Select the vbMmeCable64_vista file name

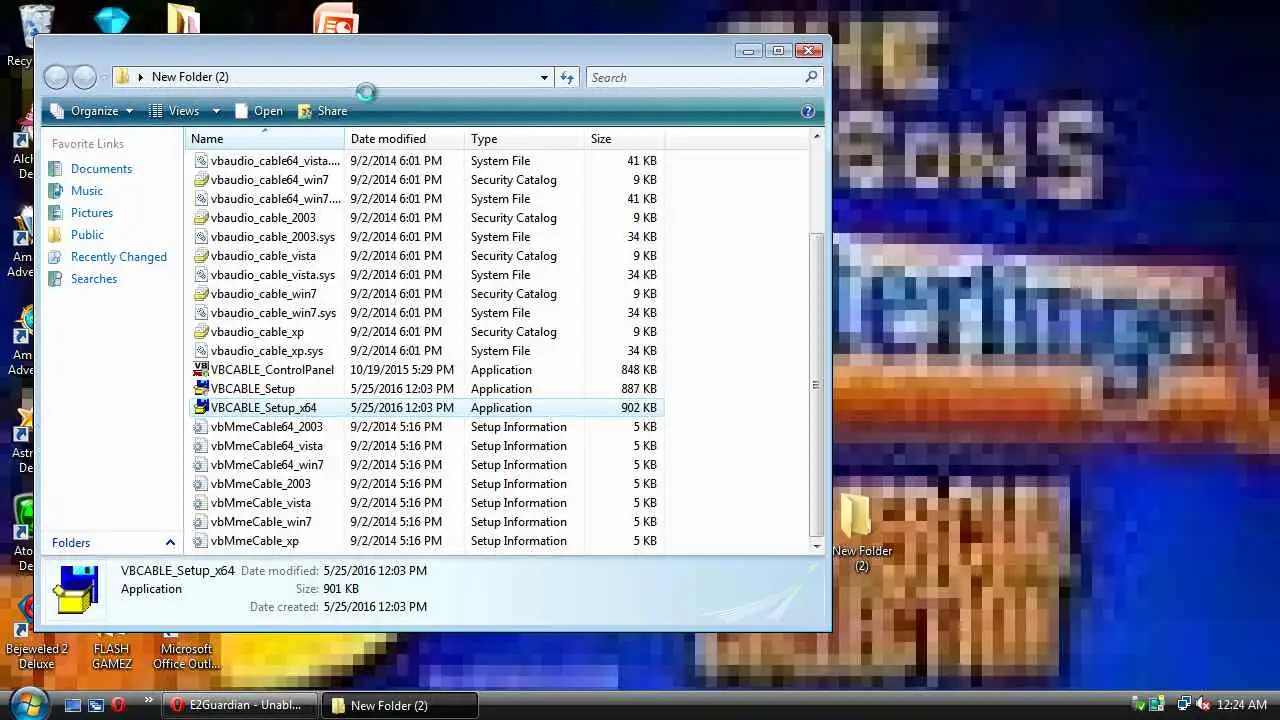pos(267,446)
